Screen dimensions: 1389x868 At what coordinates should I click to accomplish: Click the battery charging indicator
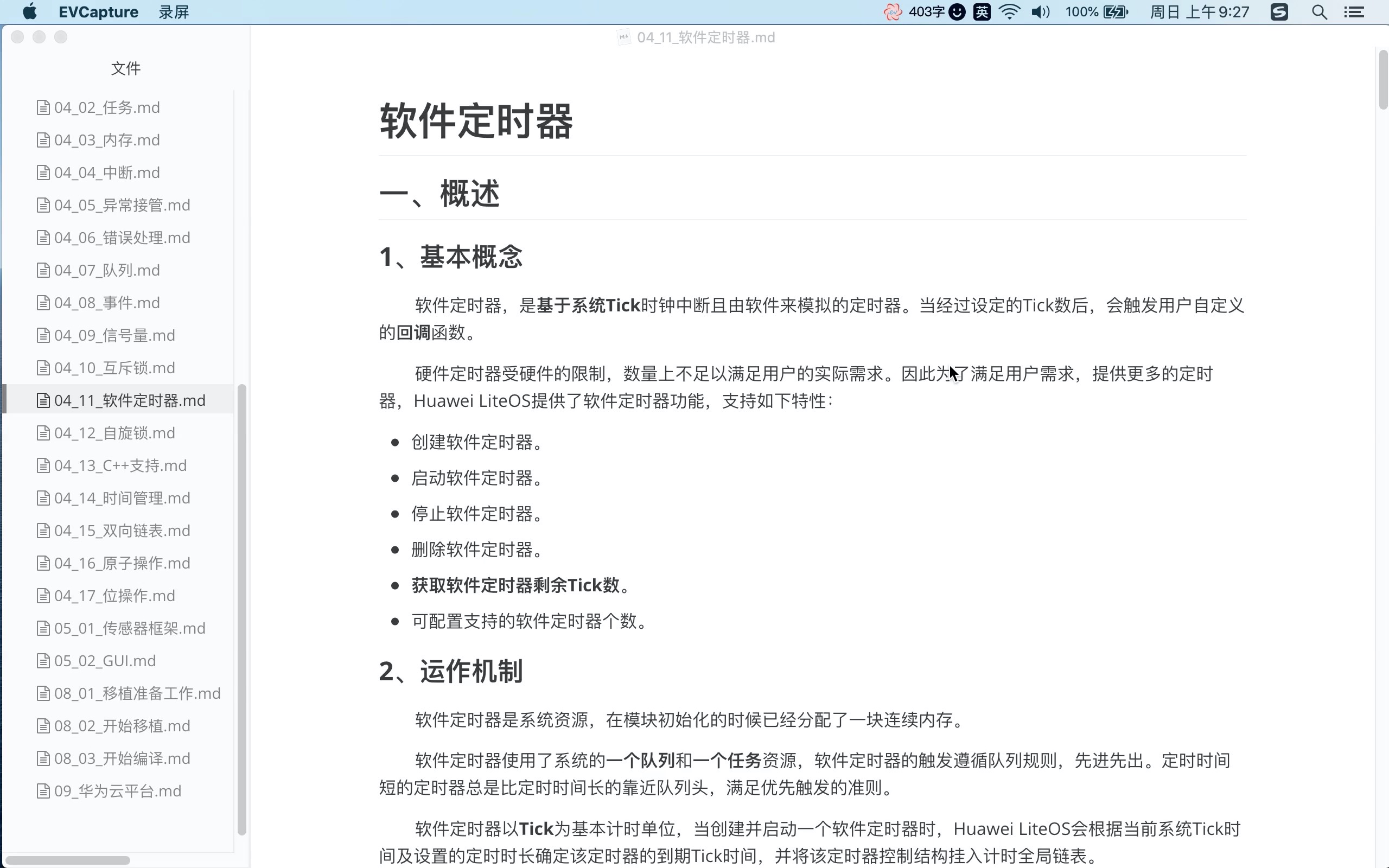(1114, 11)
